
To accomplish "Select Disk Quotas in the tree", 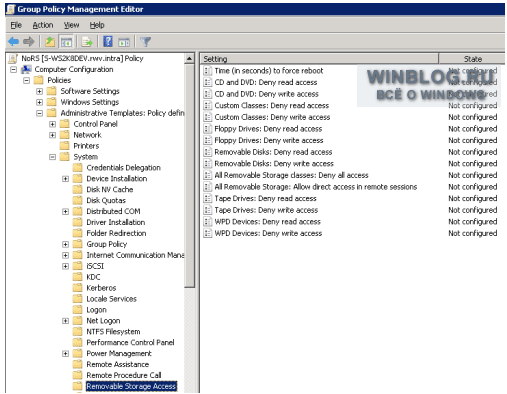I will click(106, 200).
